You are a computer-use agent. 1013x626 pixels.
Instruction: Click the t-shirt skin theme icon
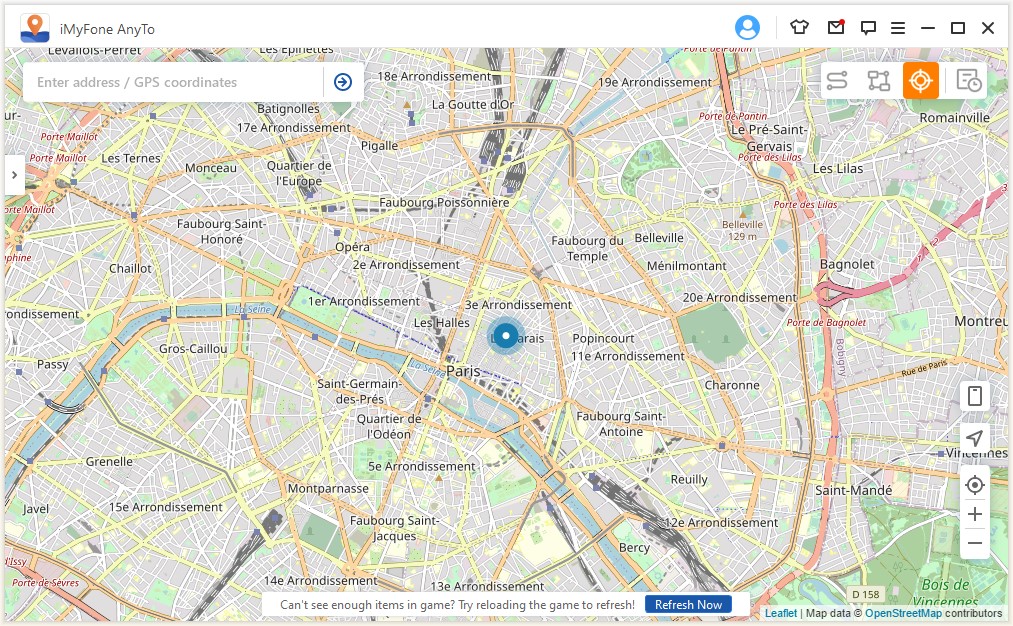799,28
